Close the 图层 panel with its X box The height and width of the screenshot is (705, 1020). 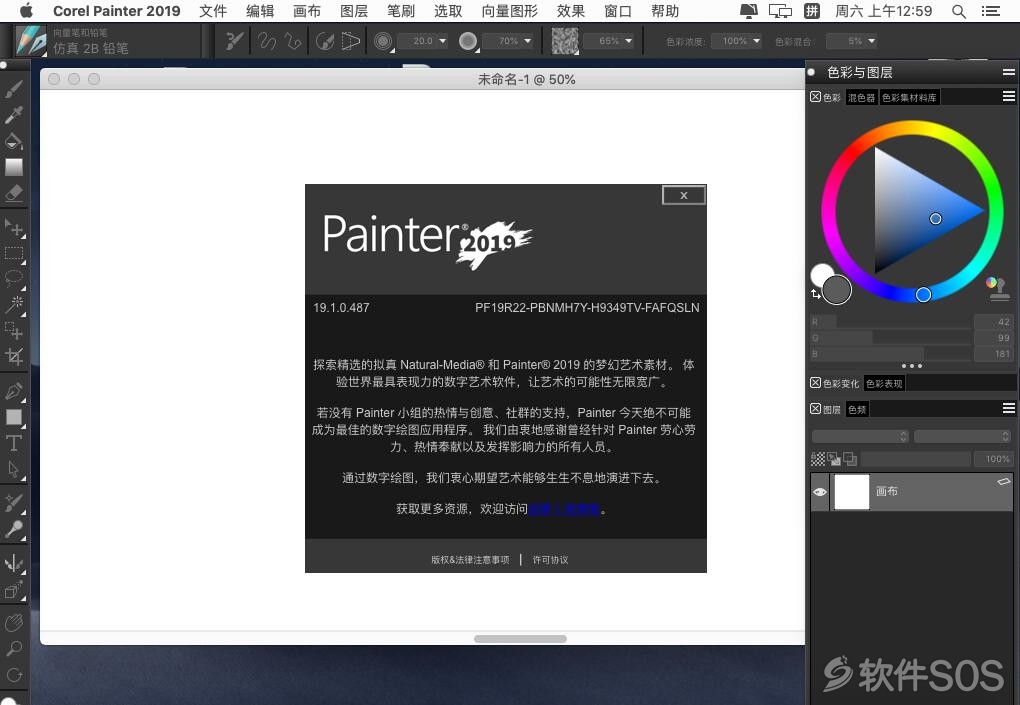[x=815, y=408]
